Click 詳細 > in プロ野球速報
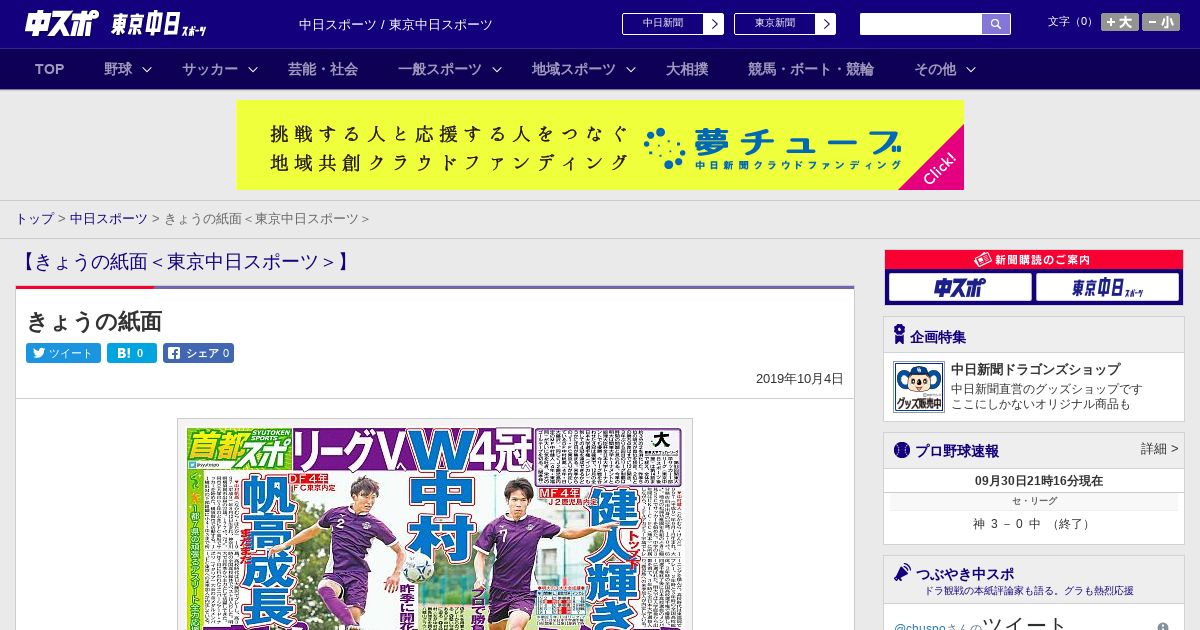The width and height of the screenshot is (1200, 630). coord(1159,449)
